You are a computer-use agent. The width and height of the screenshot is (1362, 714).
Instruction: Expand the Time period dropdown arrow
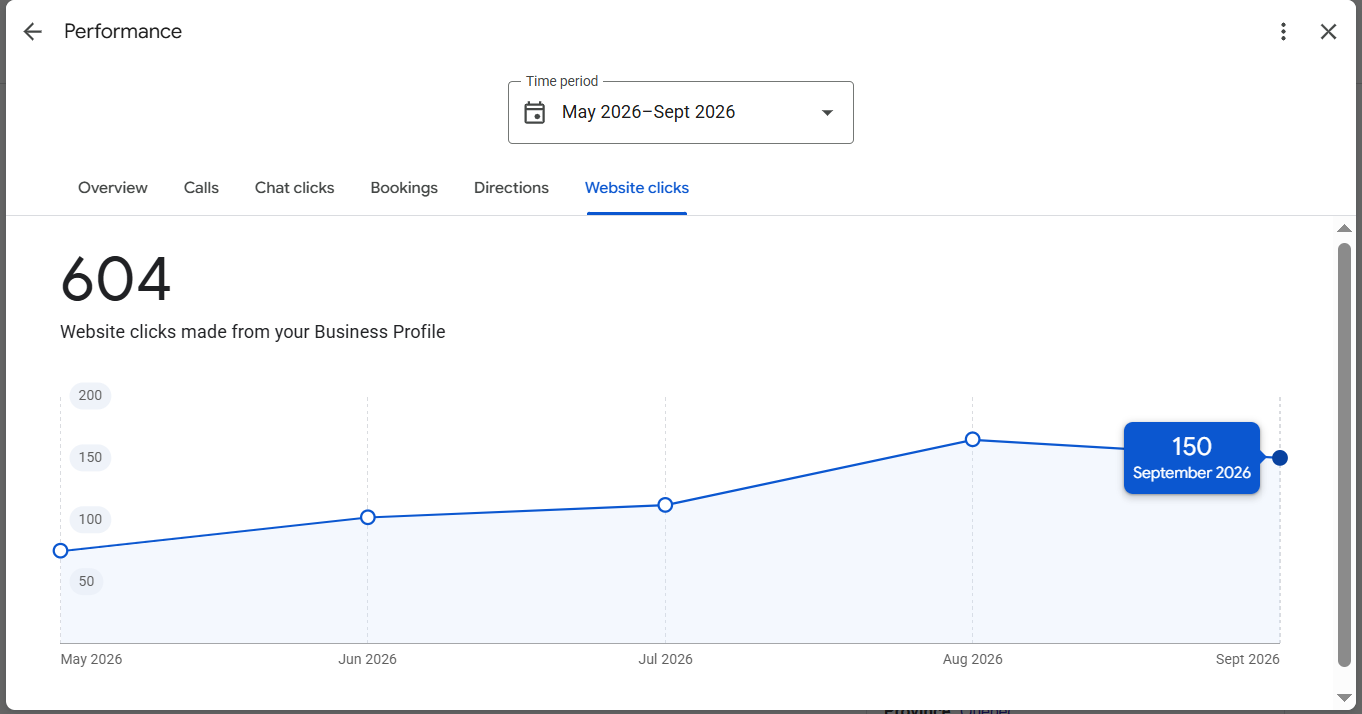[x=827, y=113]
